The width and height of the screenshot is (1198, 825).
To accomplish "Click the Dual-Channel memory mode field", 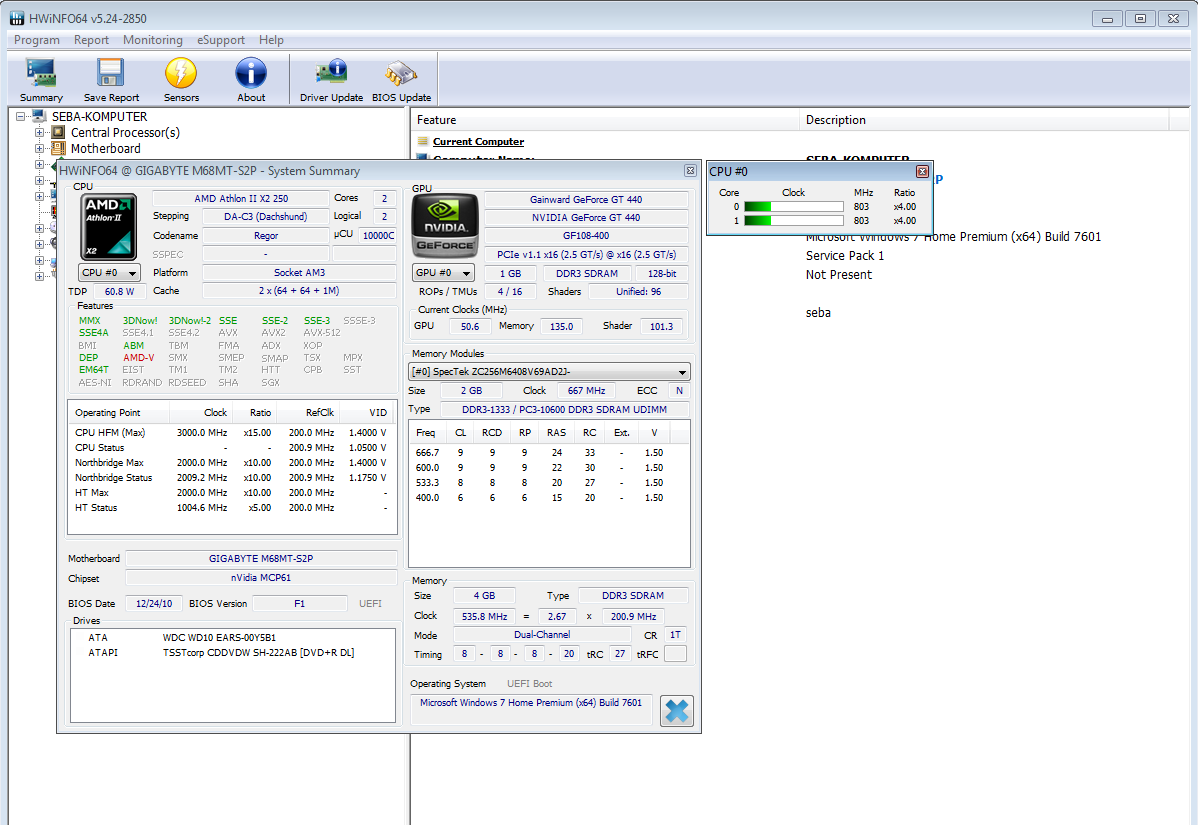I will [542, 635].
